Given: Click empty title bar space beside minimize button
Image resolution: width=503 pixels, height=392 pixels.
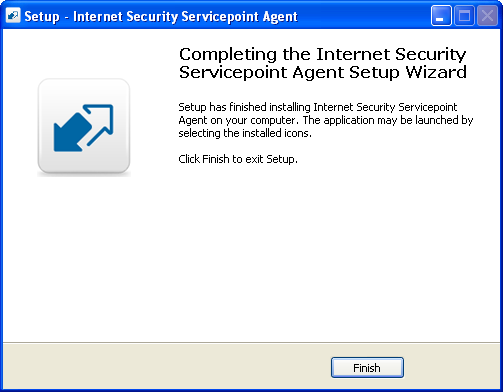Looking at the screenshot, I should (x=363, y=16).
